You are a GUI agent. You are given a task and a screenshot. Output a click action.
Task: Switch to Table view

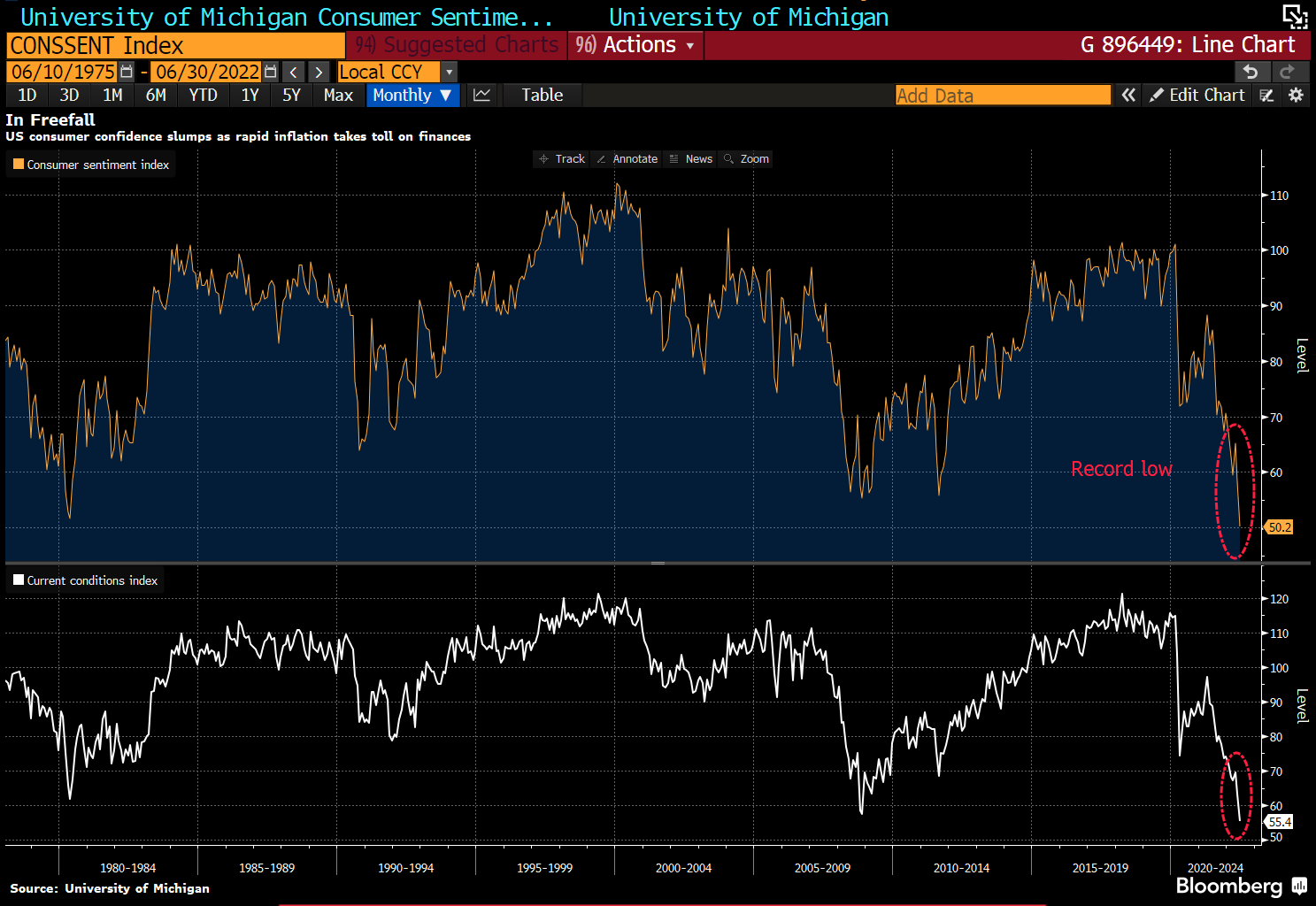tap(543, 95)
